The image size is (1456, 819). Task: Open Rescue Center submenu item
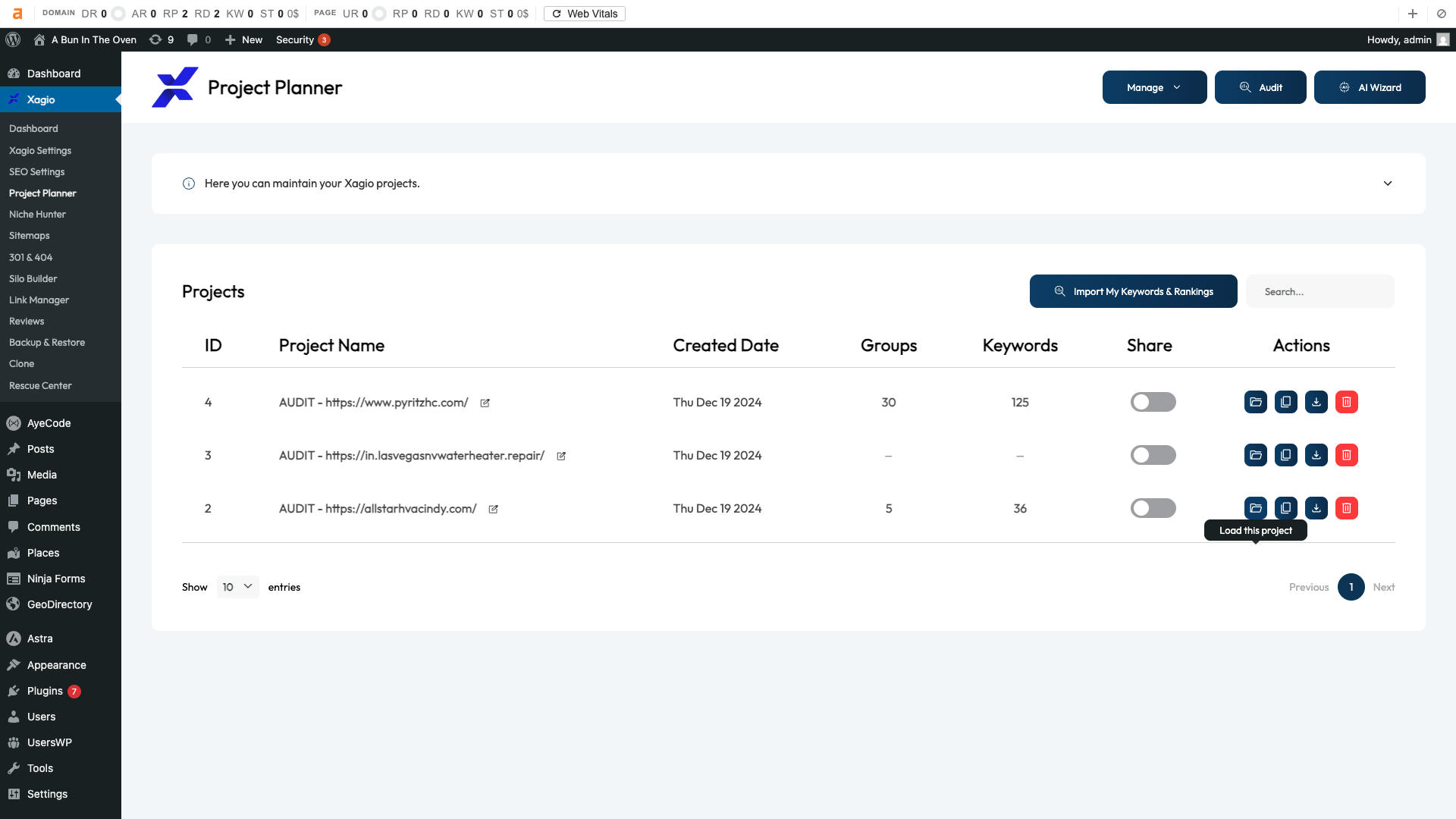(40, 386)
